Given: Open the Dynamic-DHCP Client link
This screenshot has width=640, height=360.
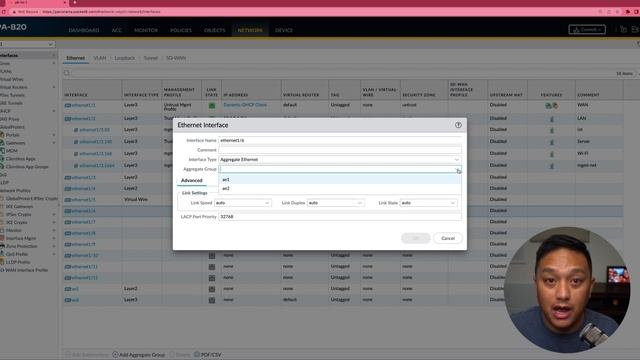Looking at the screenshot, I should [245, 105].
